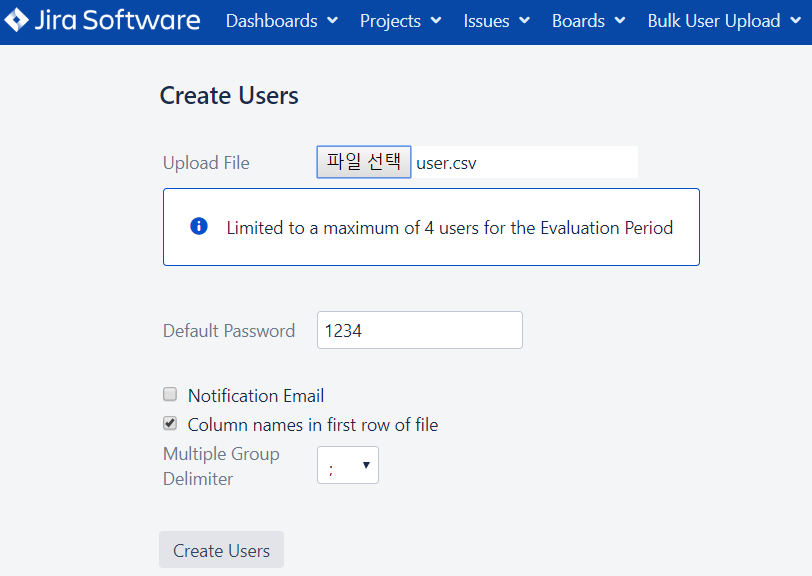Image resolution: width=812 pixels, height=576 pixels.
Task: Expand the Dashboards chevron arrow
Action: [333, 21]
